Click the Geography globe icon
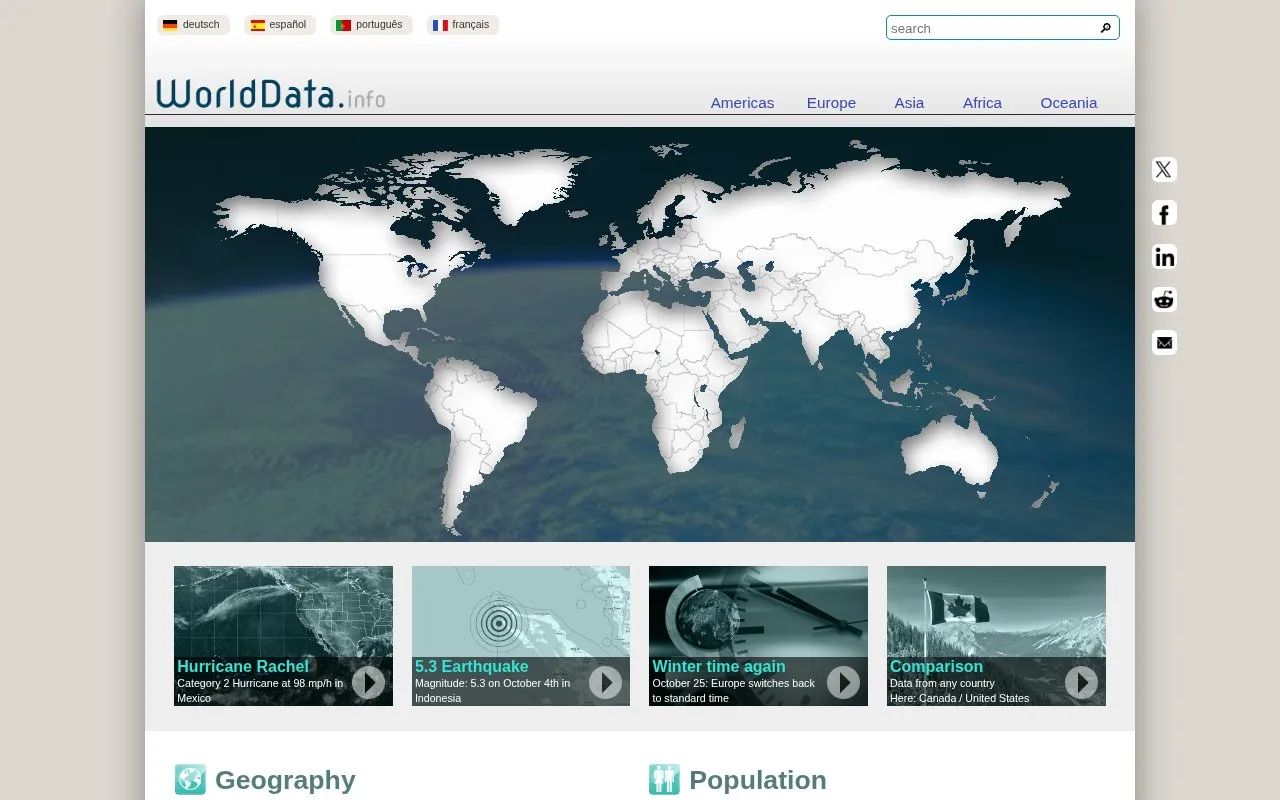The width and height of the screenshot is (1280, 800). pos(190,779)
